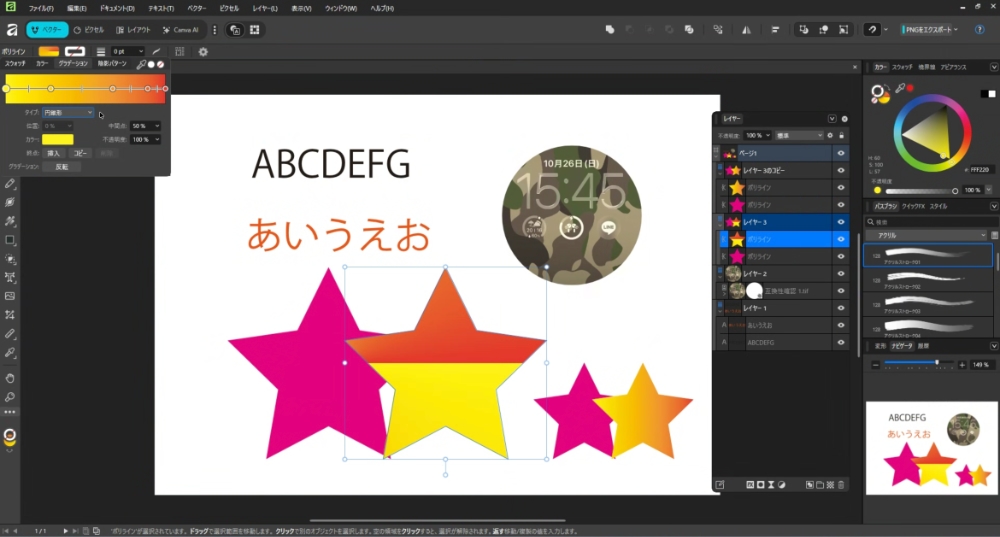Open the gradient type dropdown
Image resolution: width=1000 pixels, height=537 pixels.
coord(68,113)
